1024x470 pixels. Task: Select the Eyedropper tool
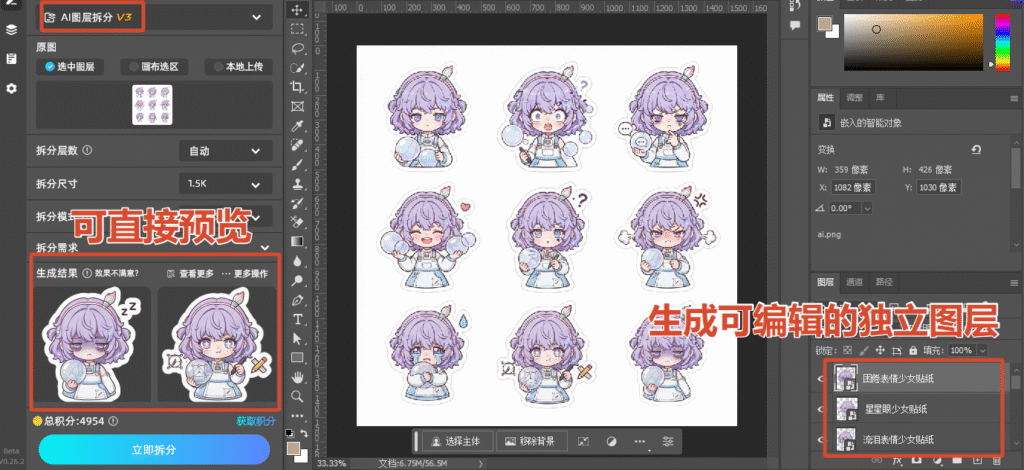coord(298,125)
